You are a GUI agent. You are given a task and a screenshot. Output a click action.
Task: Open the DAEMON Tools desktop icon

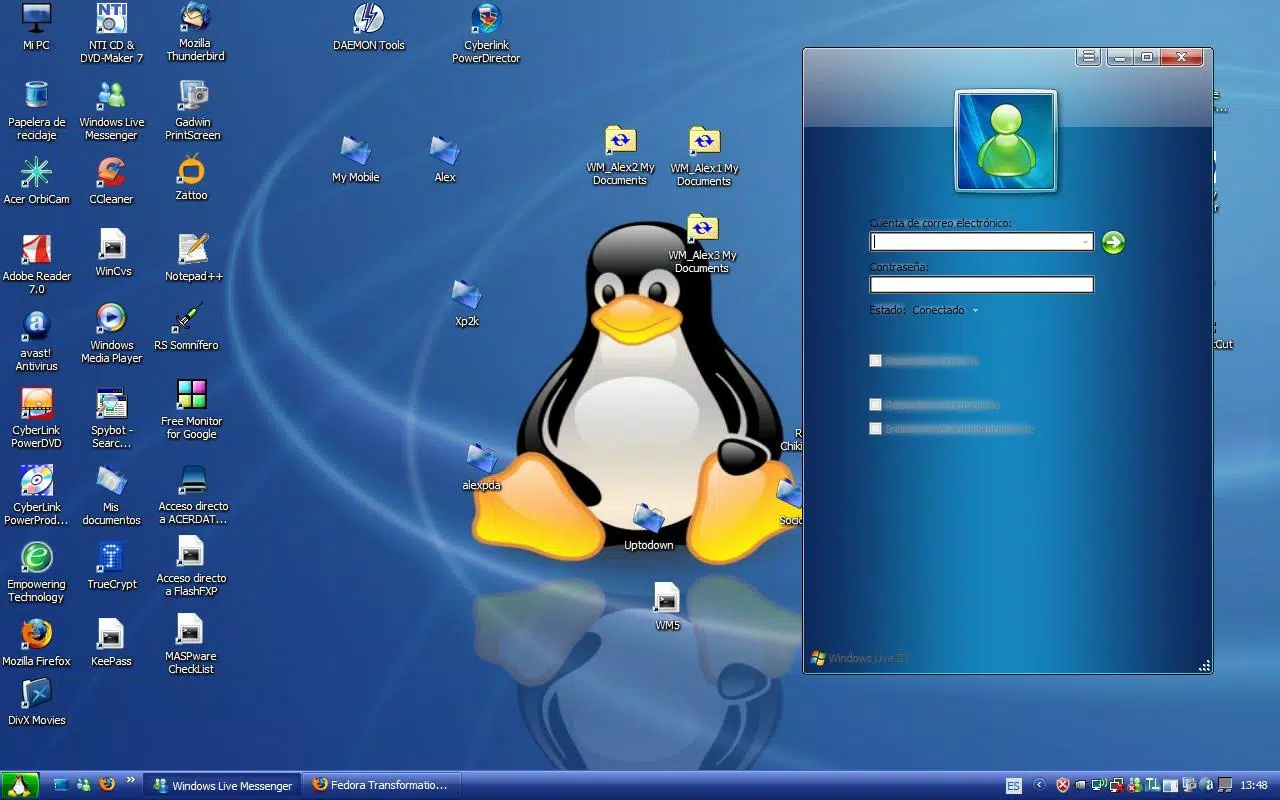(369, 27)
